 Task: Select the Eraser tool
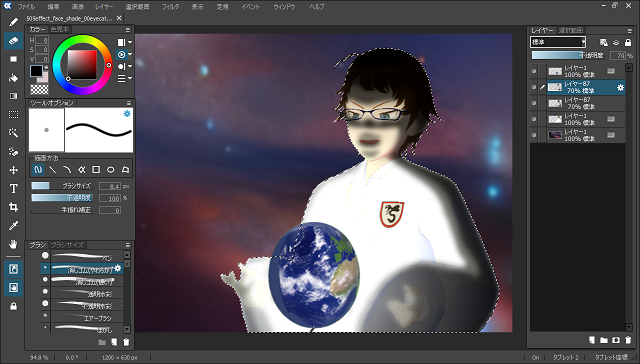13,41
